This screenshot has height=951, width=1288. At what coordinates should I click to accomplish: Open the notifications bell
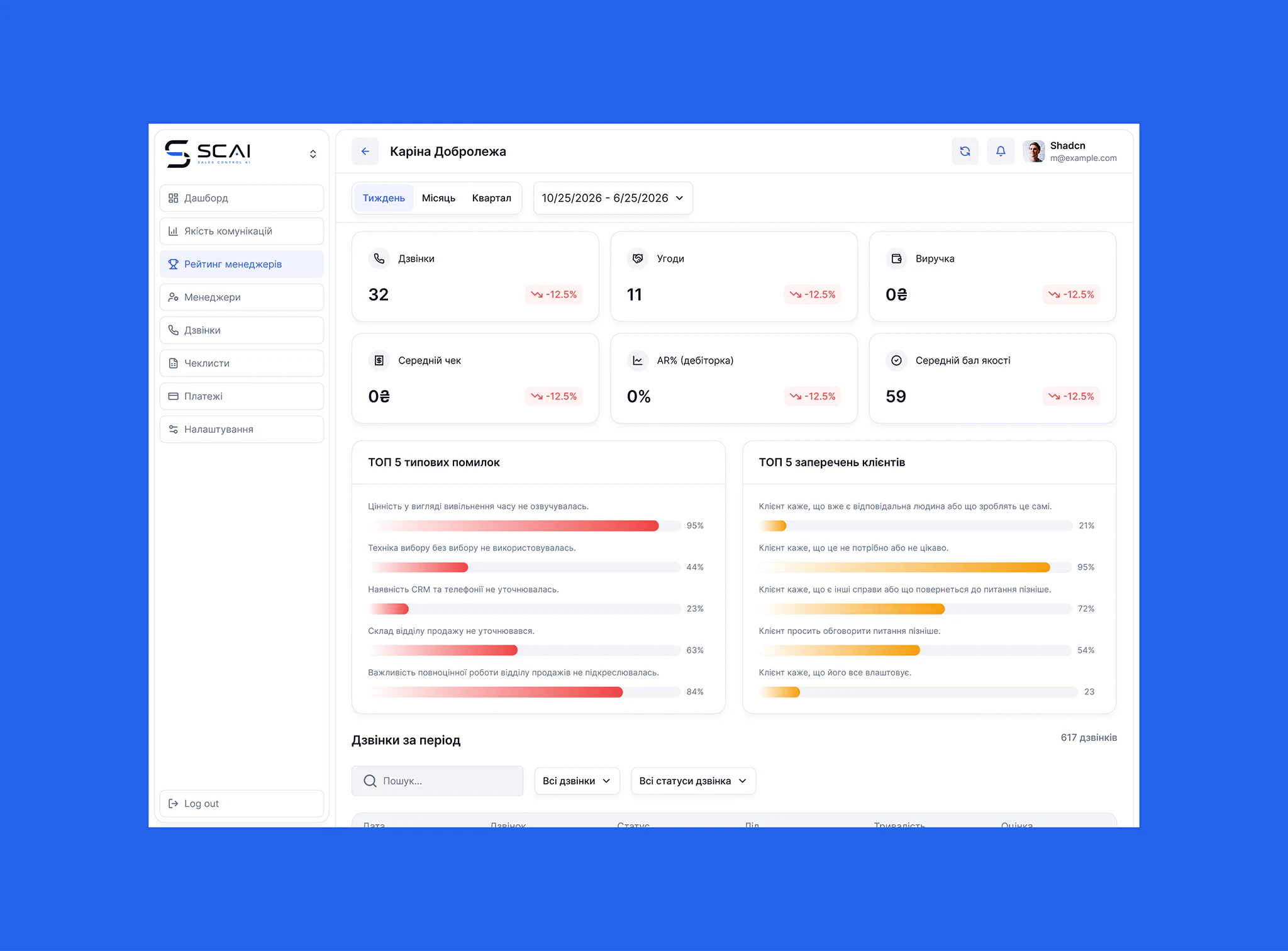coord(1001,152)
